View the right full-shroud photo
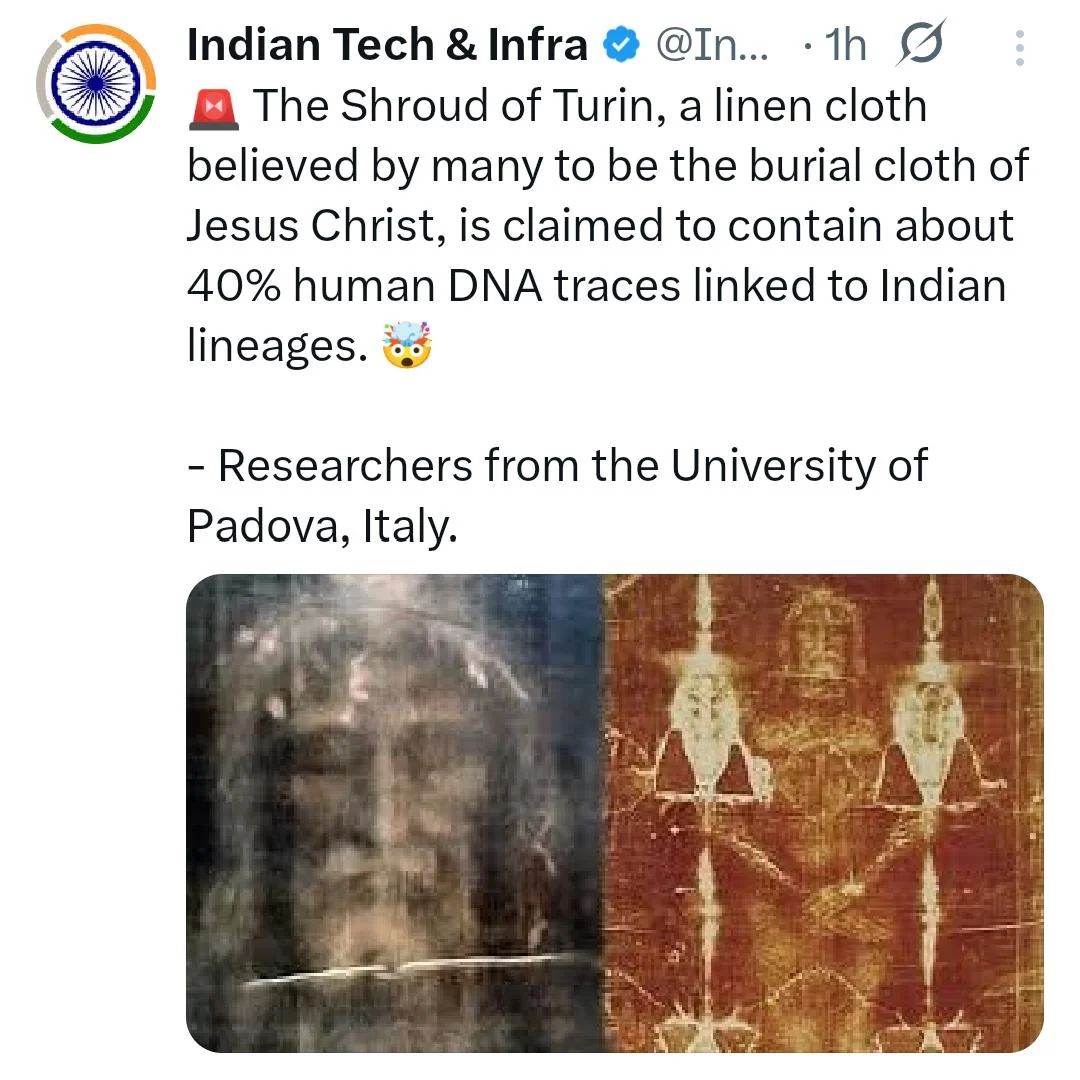The height and width of the screenshot is (1080, 1080). click(x=822, y=812)
